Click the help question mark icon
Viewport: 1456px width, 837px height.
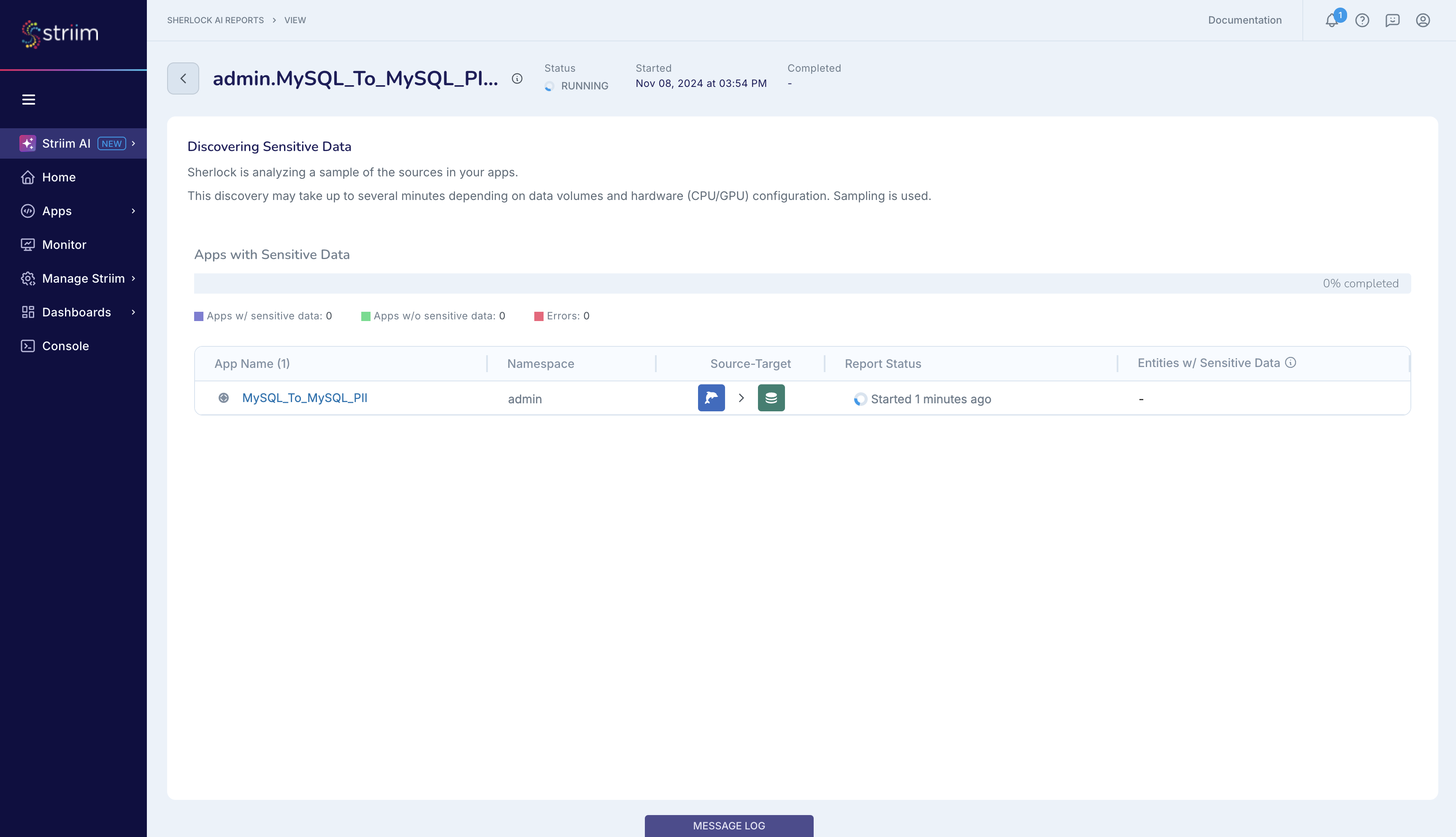pos(1362,20)
